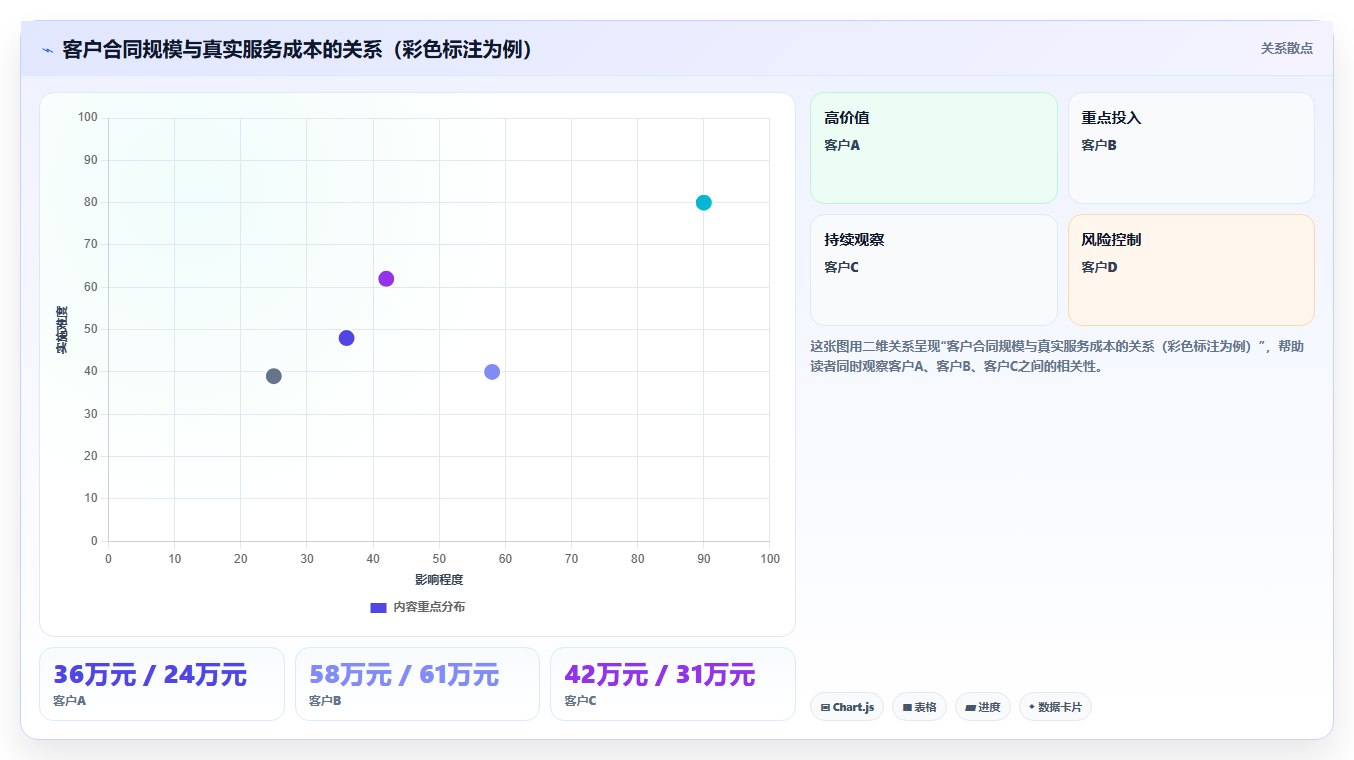Click the 58万元 / 61万元 客户B stat card
1354x760 pixels.
417,684
